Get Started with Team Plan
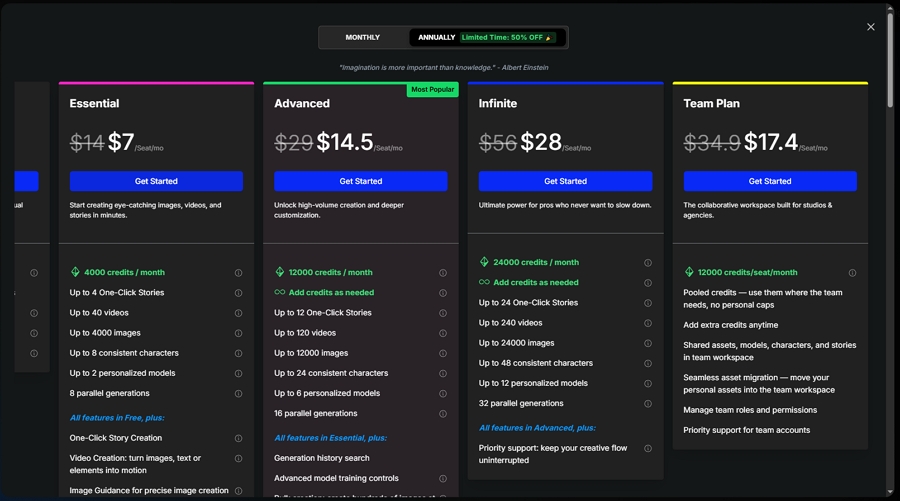The image size is (900, 501). pos(770,181)
